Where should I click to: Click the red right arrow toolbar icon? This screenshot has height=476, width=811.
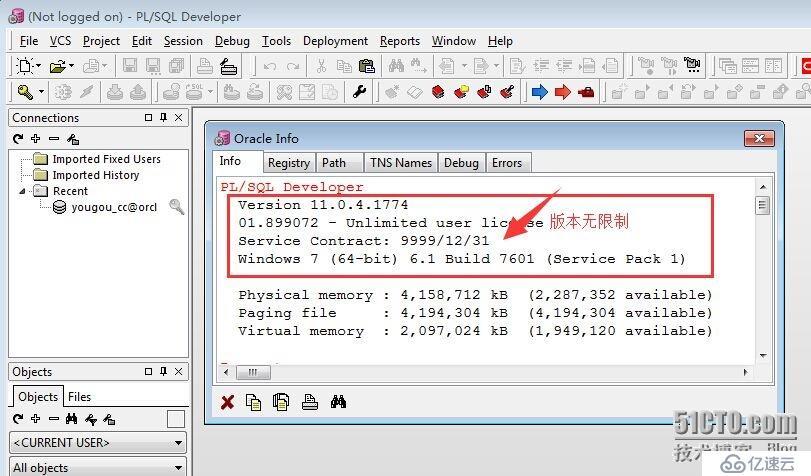563,92
